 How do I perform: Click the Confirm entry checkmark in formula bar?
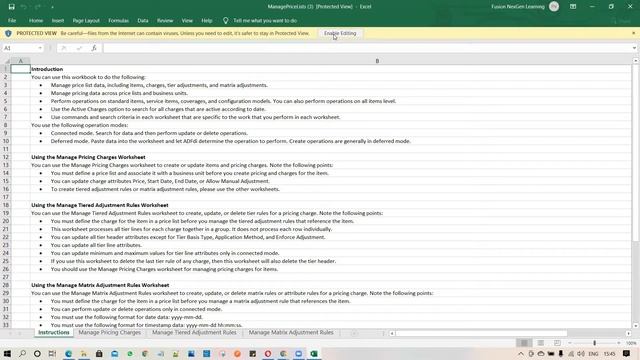coord(79,48)
